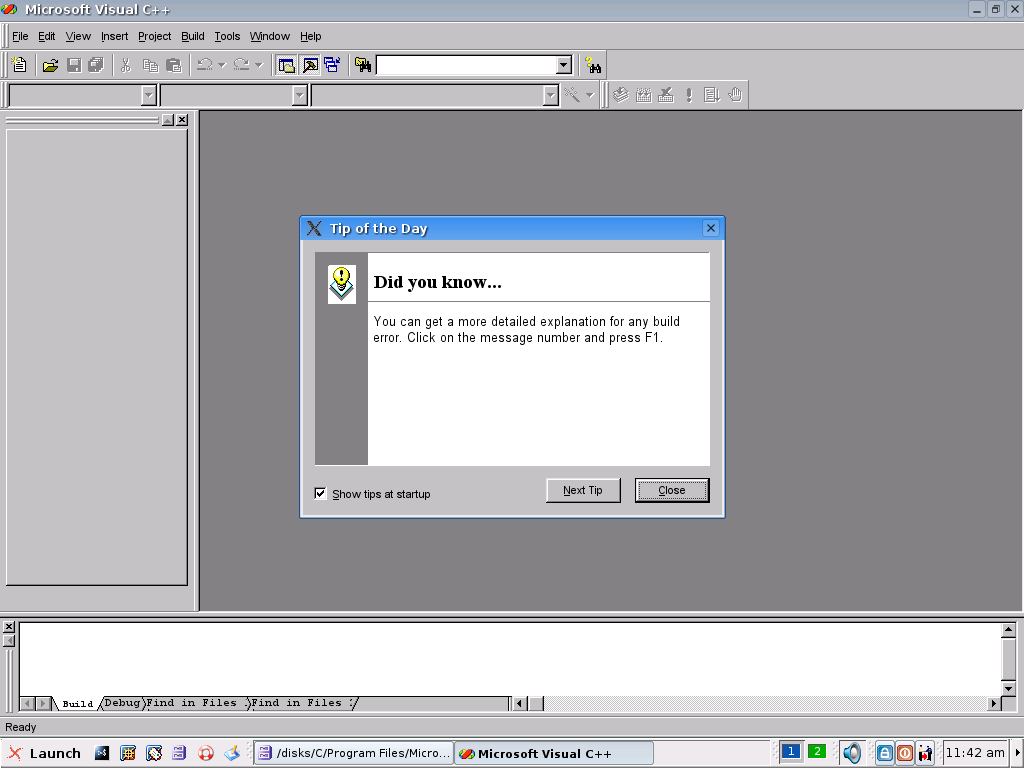
Task: Open the Window menu
Action: [x=270, y=36]
